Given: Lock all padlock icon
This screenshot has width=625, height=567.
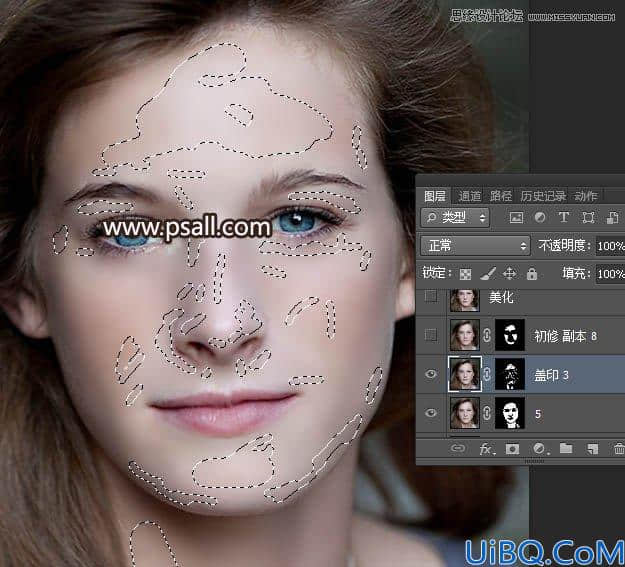Looking at the screenshot, I should click(532, 274).
